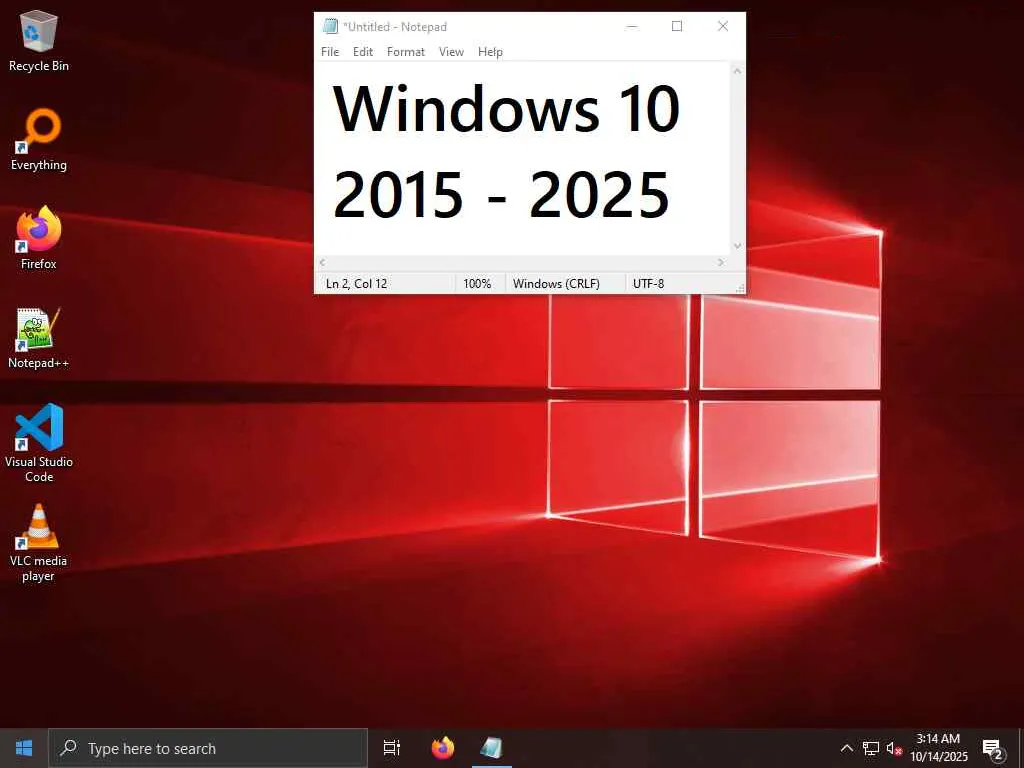The width and height of the screenshot is (1024, 768).
Task: Open the Recycle Bin desktop icon
Action: point(39,41)
